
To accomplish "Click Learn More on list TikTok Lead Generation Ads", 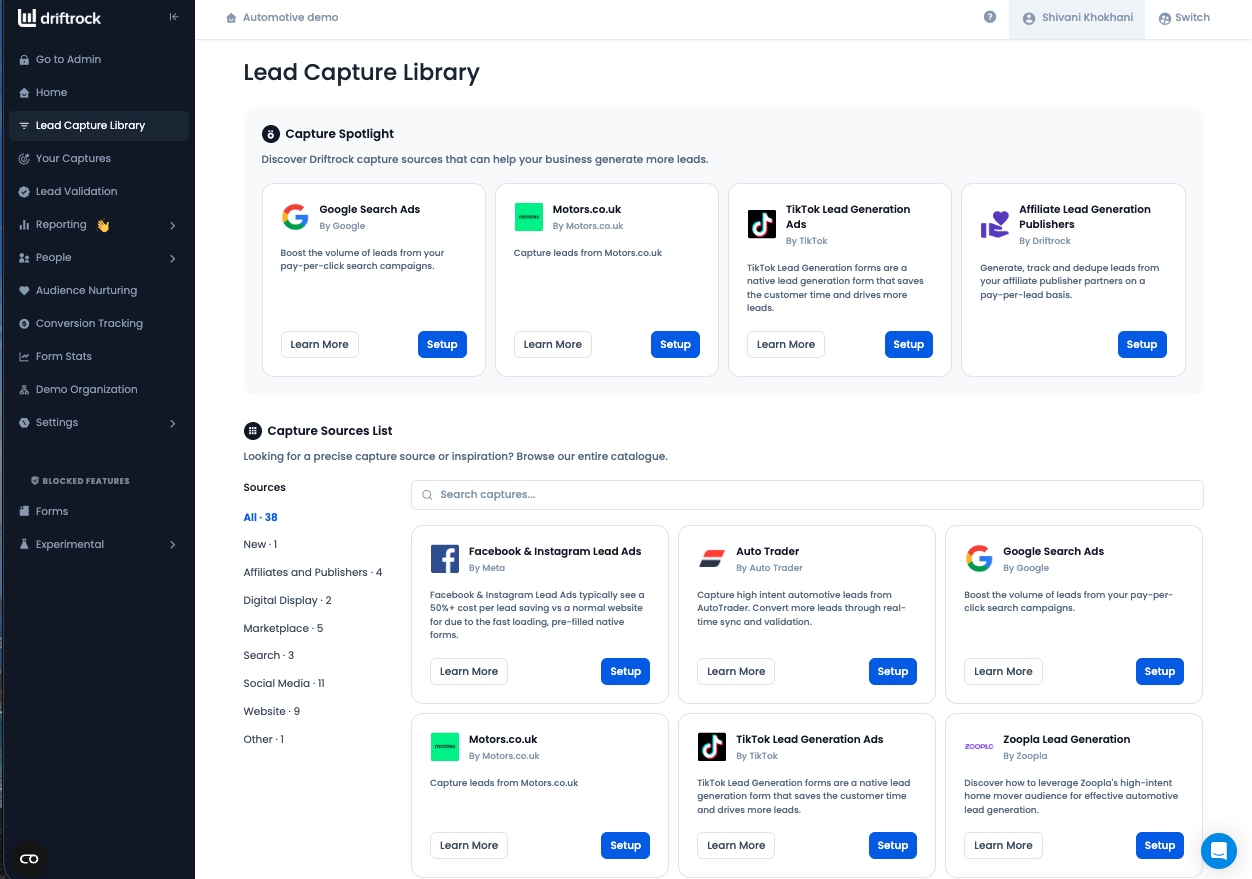I will coord(736,846).
